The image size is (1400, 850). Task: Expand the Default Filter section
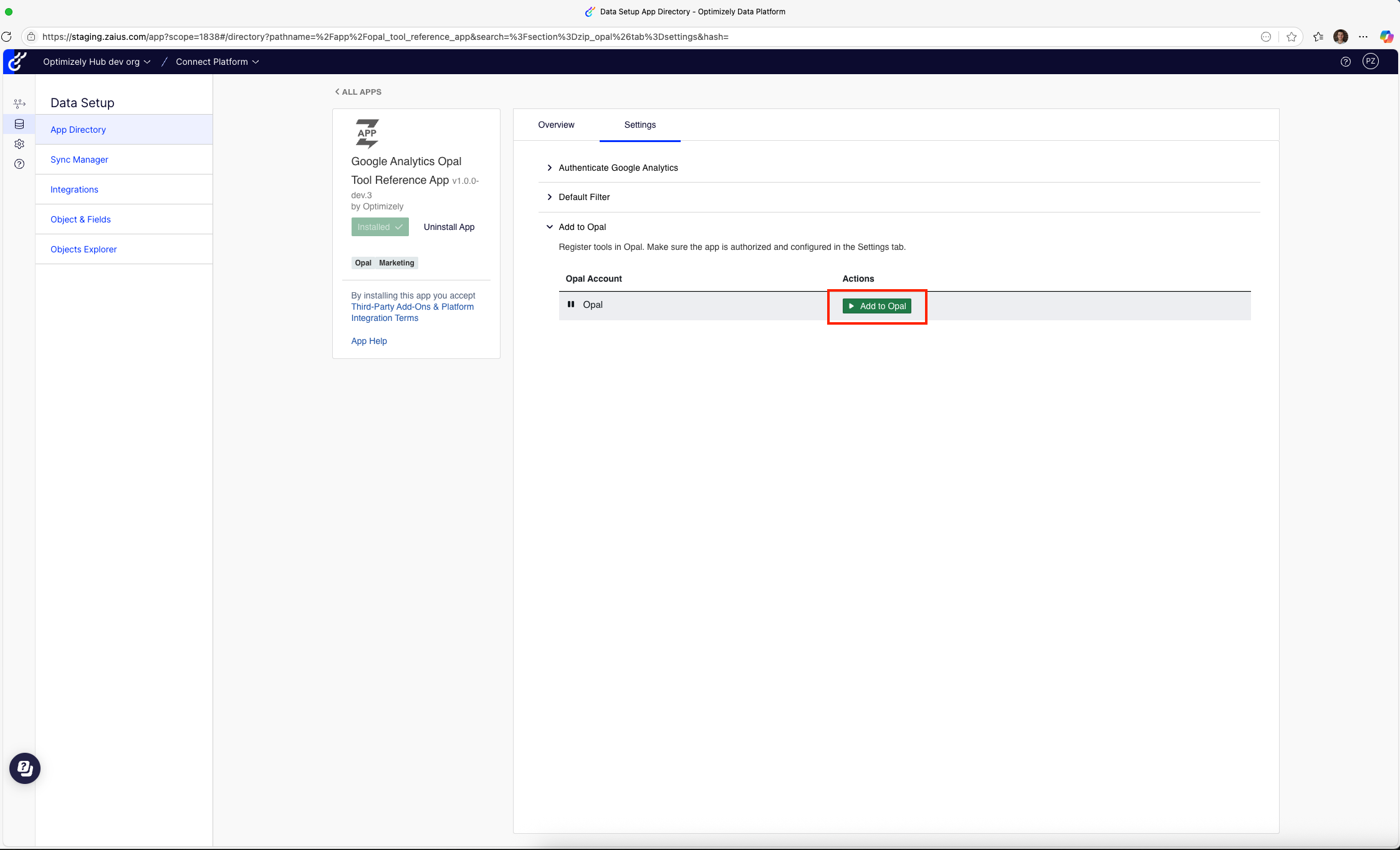pos(583,197)
